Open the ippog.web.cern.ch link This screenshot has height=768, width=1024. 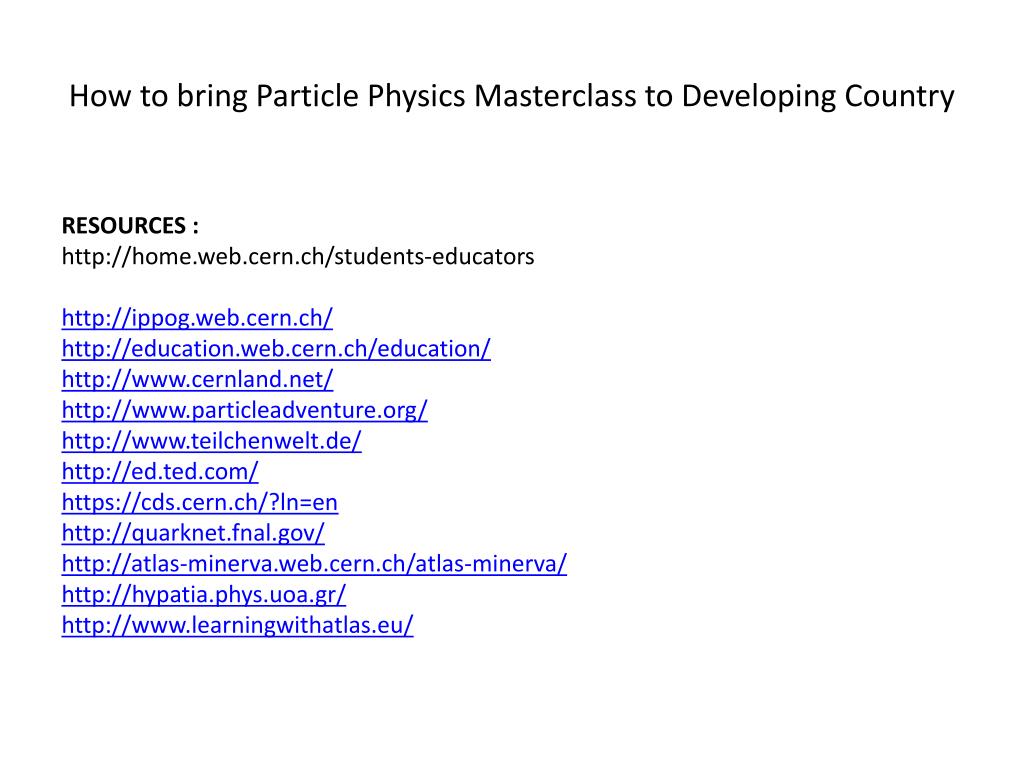(x=197, y=318)
